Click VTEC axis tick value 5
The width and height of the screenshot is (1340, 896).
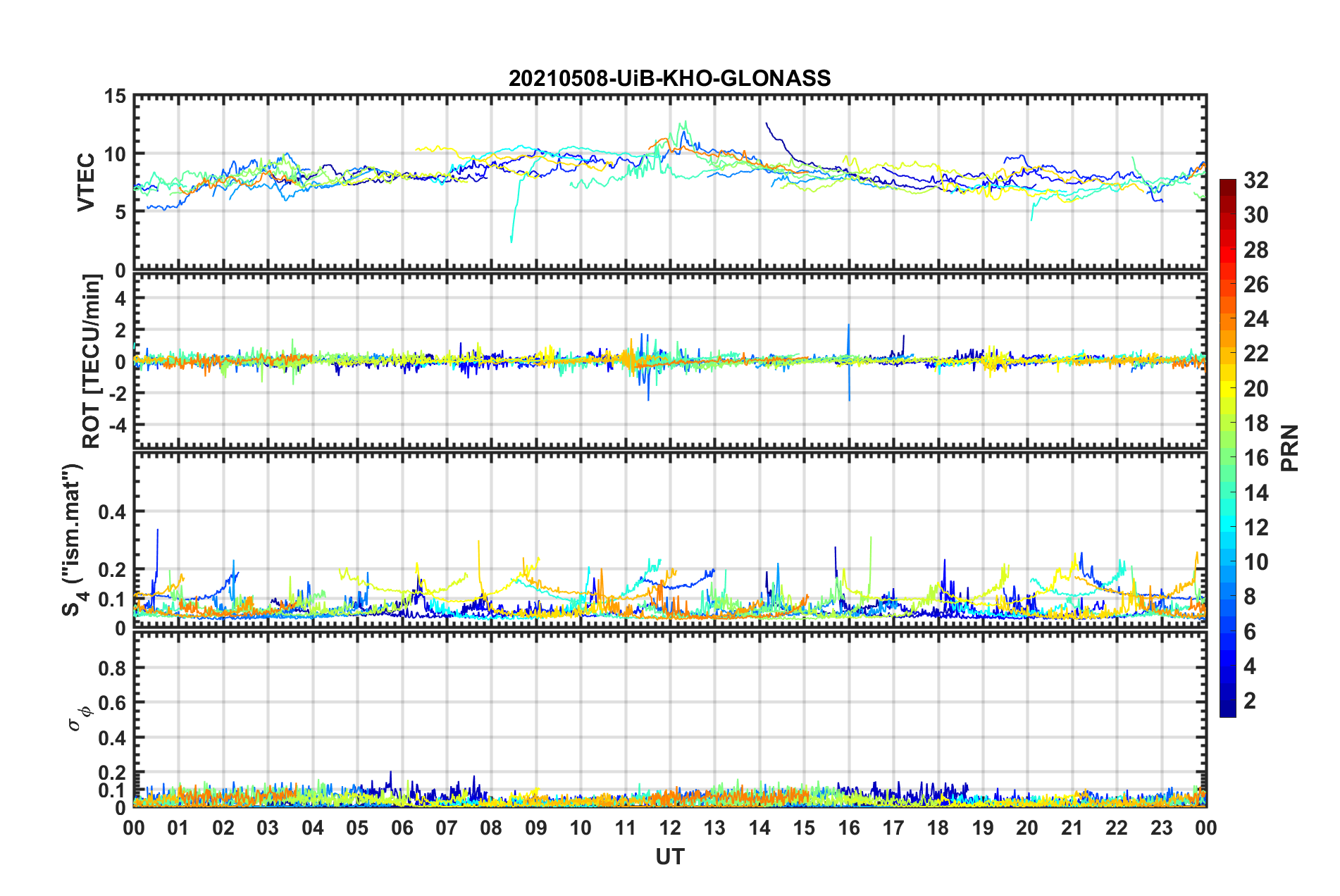120,212
